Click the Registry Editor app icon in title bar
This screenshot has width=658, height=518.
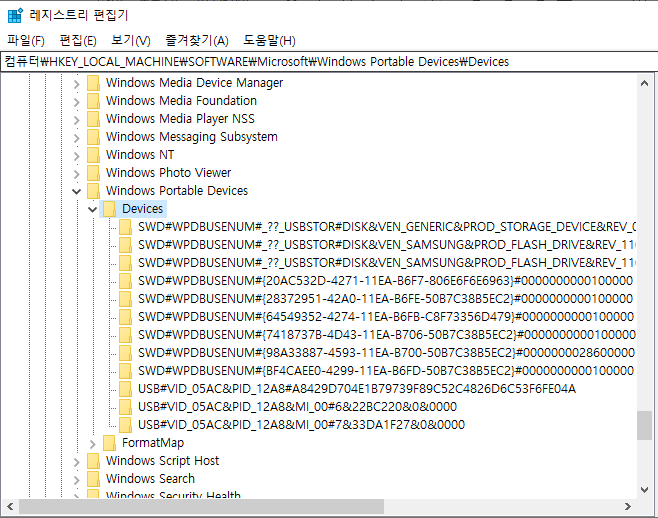pyautogui.click(x=15, y=16)
